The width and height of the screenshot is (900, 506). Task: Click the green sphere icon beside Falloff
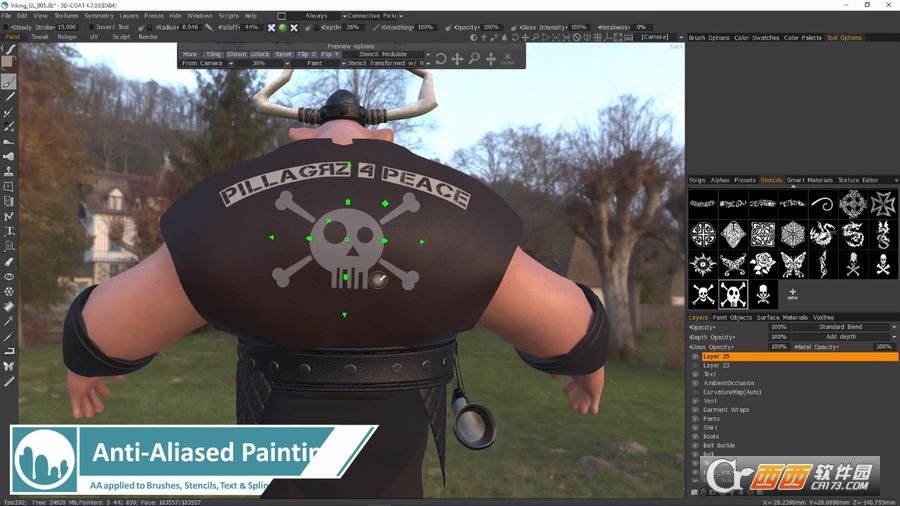click(x=282, y=27)
